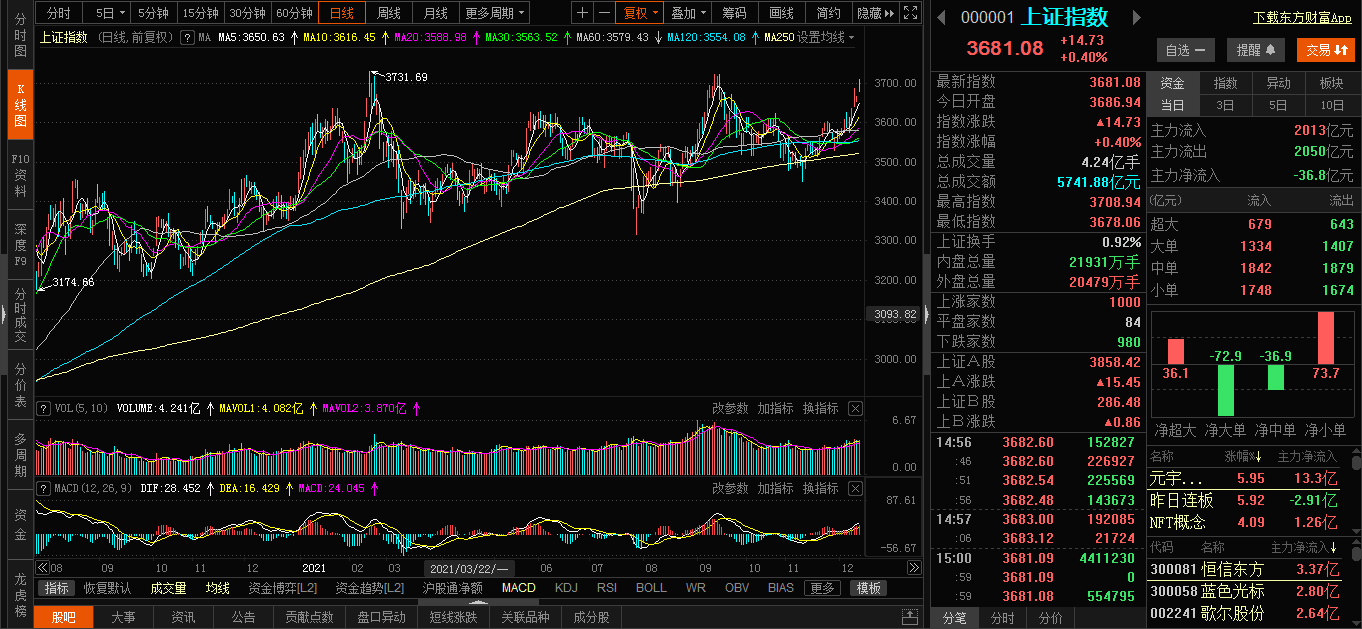Go to previous stock with left arrow
Image resolution: width=1362 pixels, height=629 pixels.
click(940, 18)
